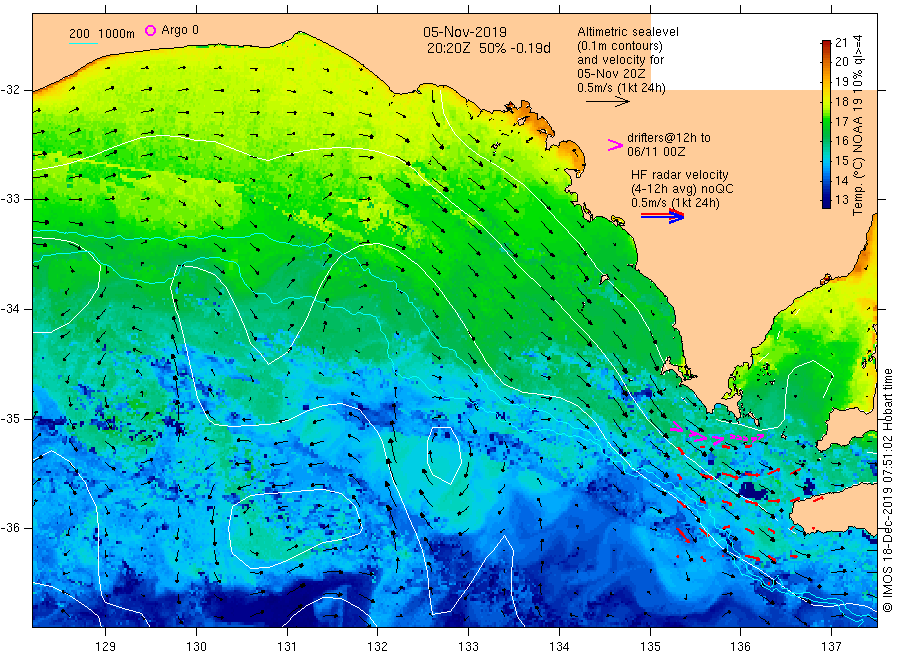Click longitude label 137 on bottom axis
Viewport: 900px width, 660px height.
pos(831,647)
